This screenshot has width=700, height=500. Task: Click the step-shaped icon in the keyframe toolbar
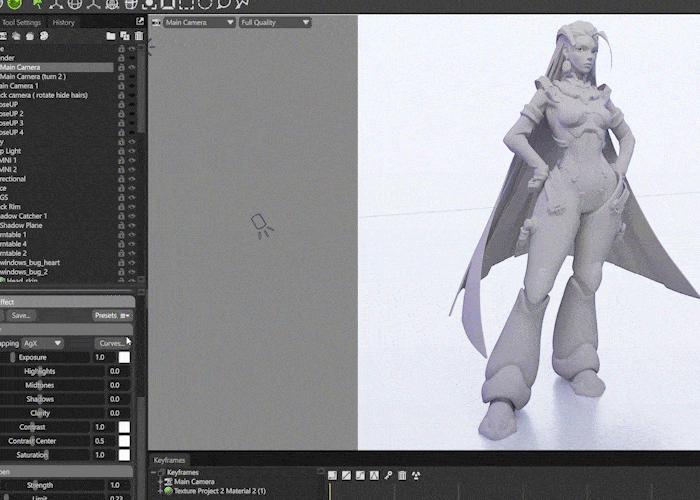click(x=360, y=475)
